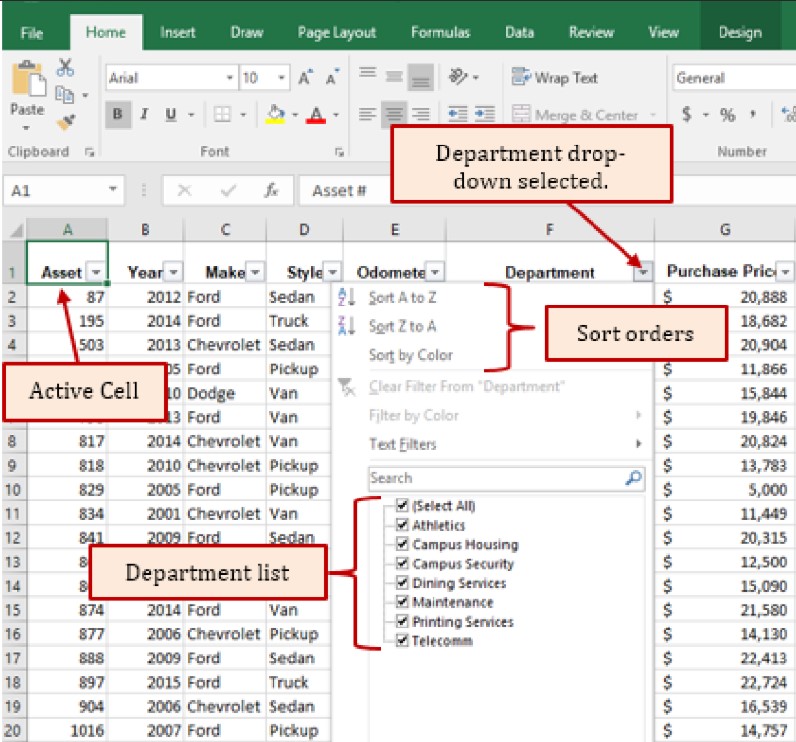Image resolution: width=796 pixels, height=742 pixels.
Task: Align text right
Action: [x=421, y=114]
